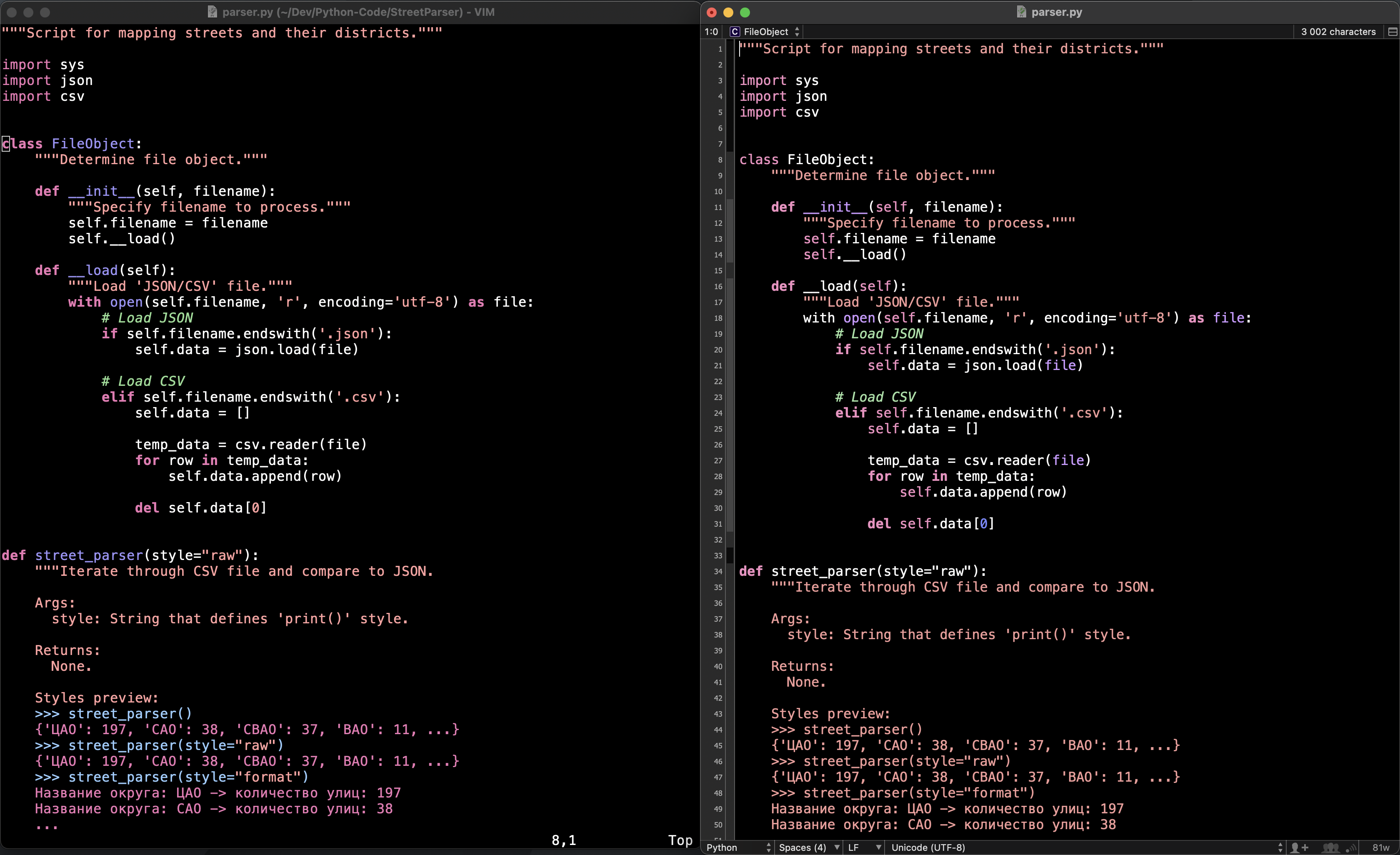Click the FileObject class name in the Vim window
This screenshot has height=855, width=1400.
click(x=92, y=144)
